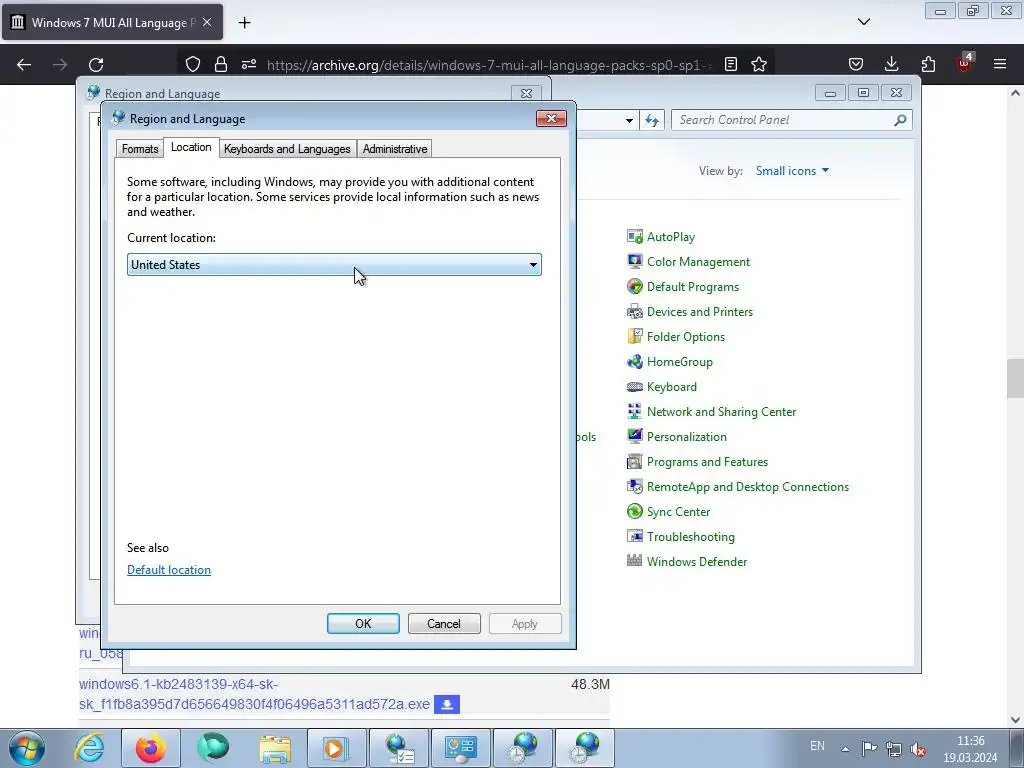Switch to Control Panel taskbar button

pyautogui.click(x=460, y=748)
